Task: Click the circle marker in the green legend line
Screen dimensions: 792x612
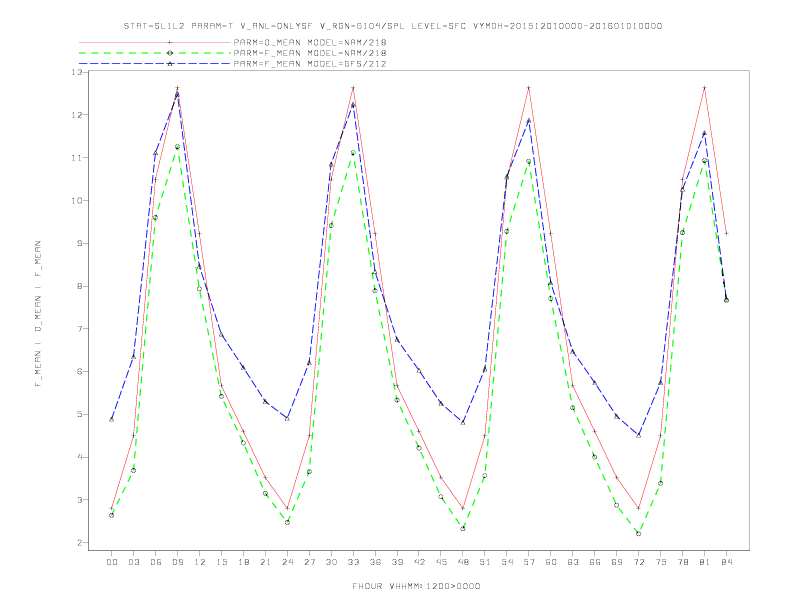Action: click(x=170, y=53)
